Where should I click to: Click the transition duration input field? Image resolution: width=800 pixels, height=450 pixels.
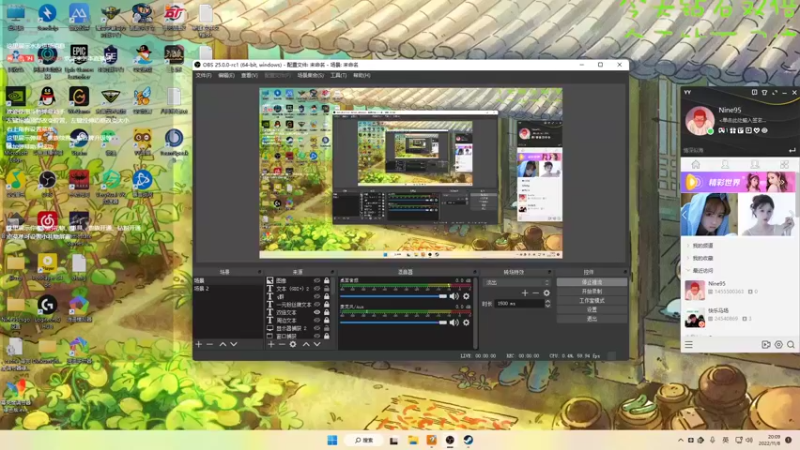click(x=518, y=304)
